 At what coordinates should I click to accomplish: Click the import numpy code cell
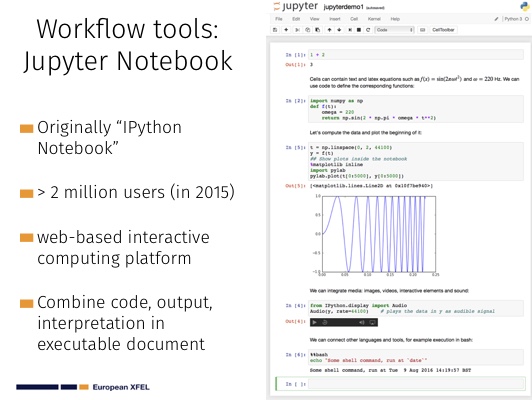pos(416,109)
